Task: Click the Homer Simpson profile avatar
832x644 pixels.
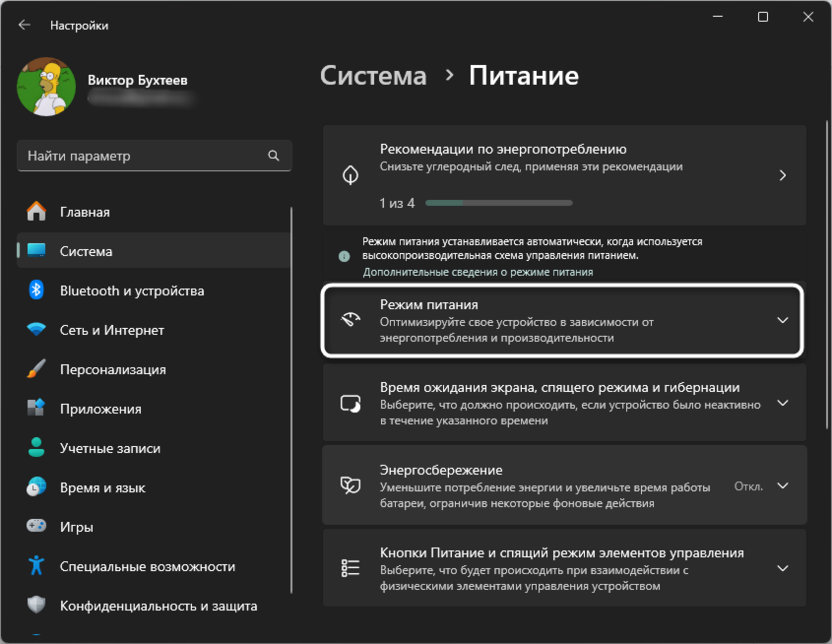Action: [46, 86]
